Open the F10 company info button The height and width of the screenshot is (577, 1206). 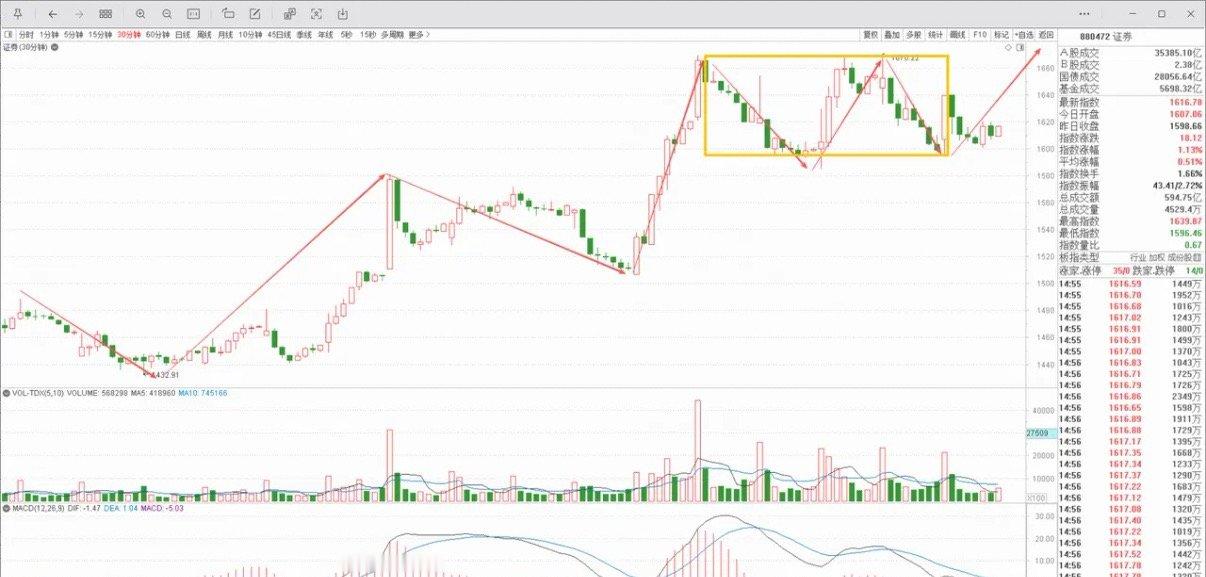[x=980, y=34]
